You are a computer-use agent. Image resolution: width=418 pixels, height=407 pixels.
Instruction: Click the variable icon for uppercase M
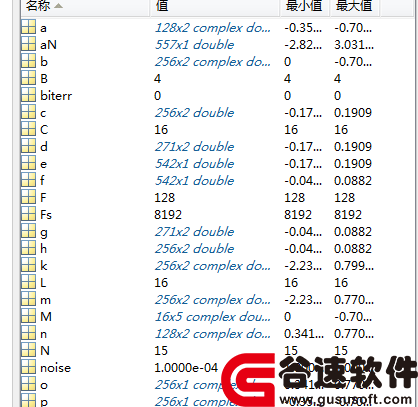point(28,316)
